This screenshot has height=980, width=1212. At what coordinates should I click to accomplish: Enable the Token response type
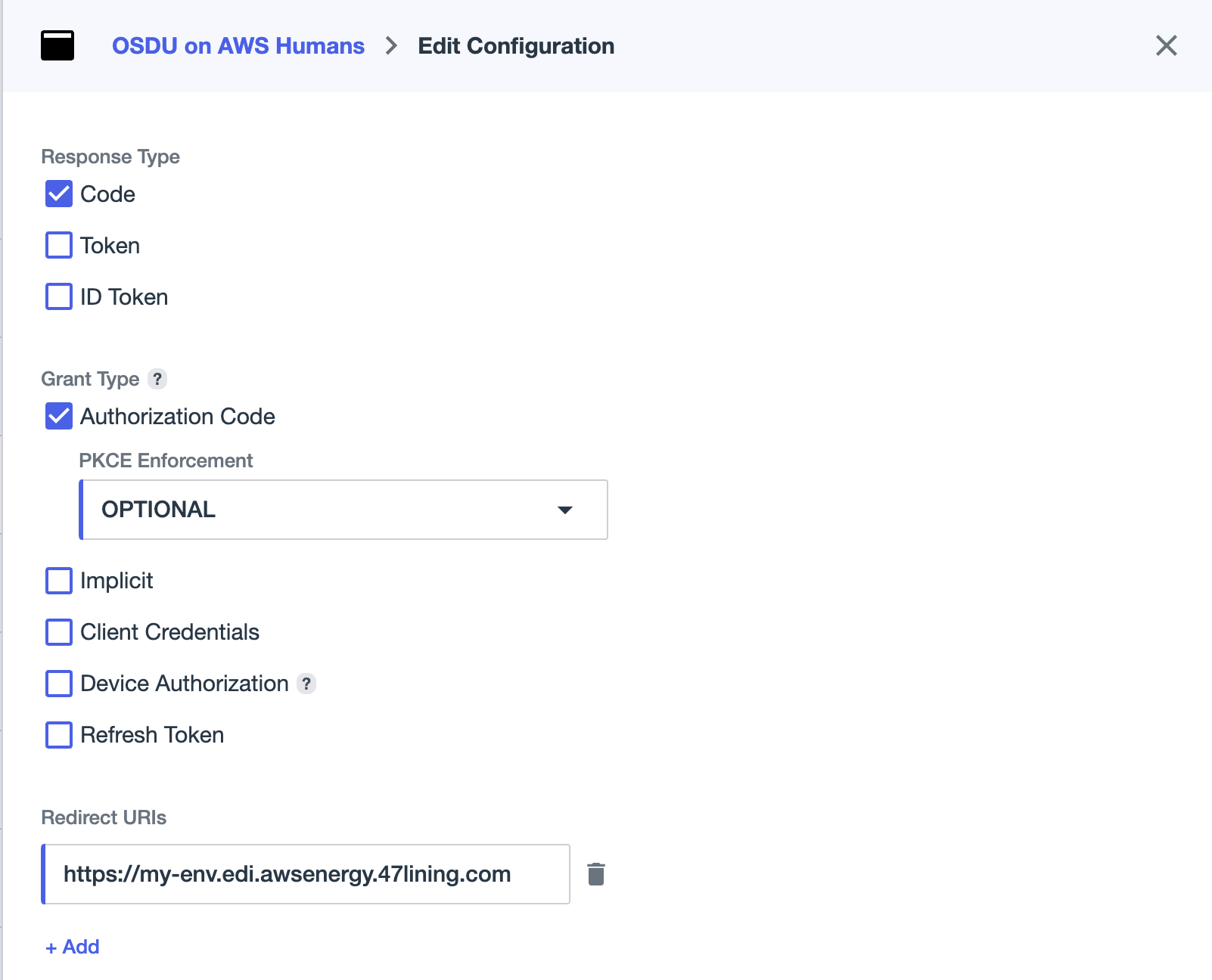click(59, 246)
